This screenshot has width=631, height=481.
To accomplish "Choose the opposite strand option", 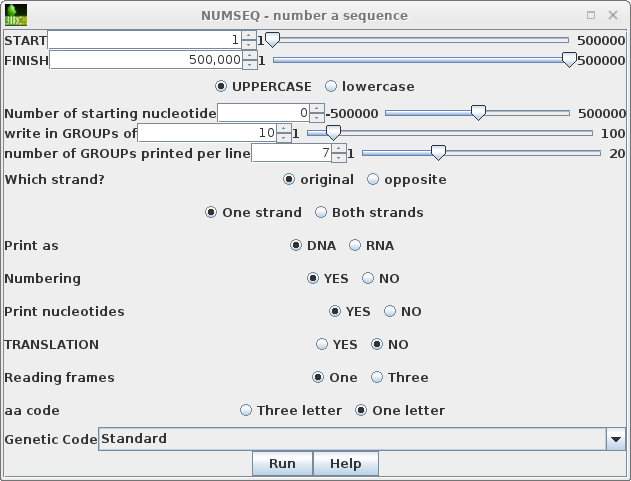I will [373, 180].
